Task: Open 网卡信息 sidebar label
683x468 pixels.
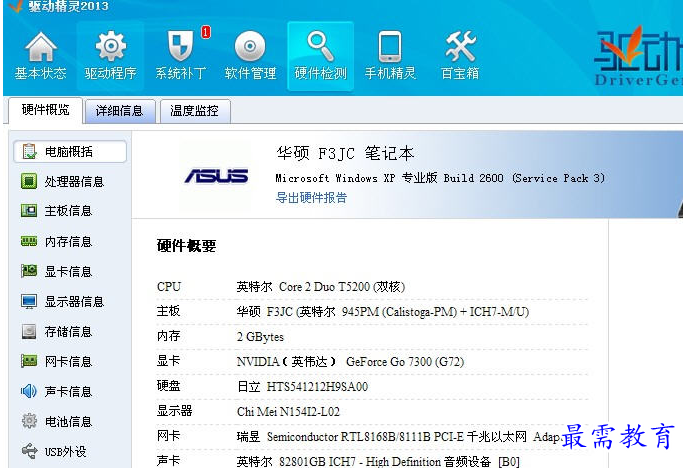Action: click(68, 361)
